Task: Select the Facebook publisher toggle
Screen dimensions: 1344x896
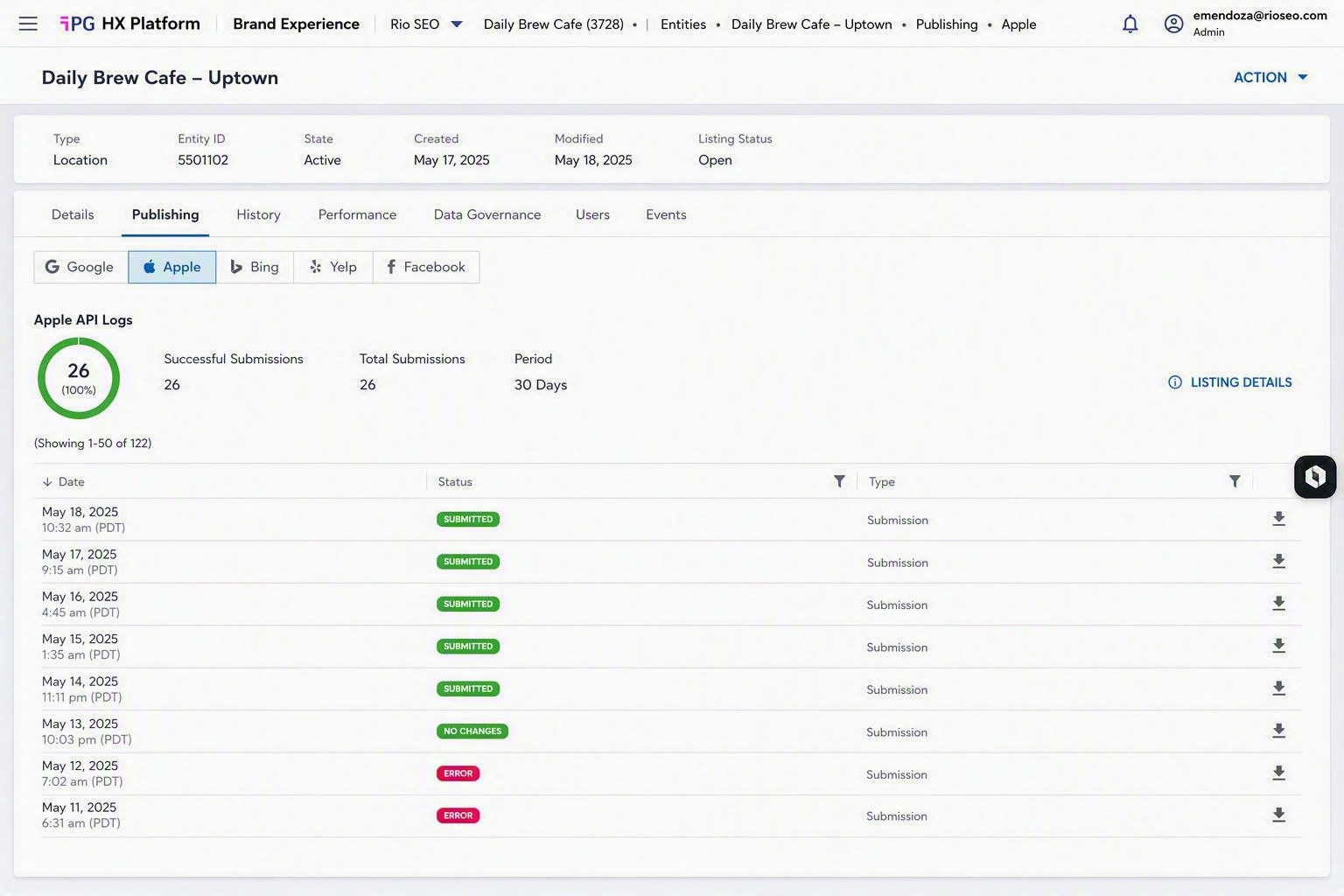Action: tap(426, 267)
